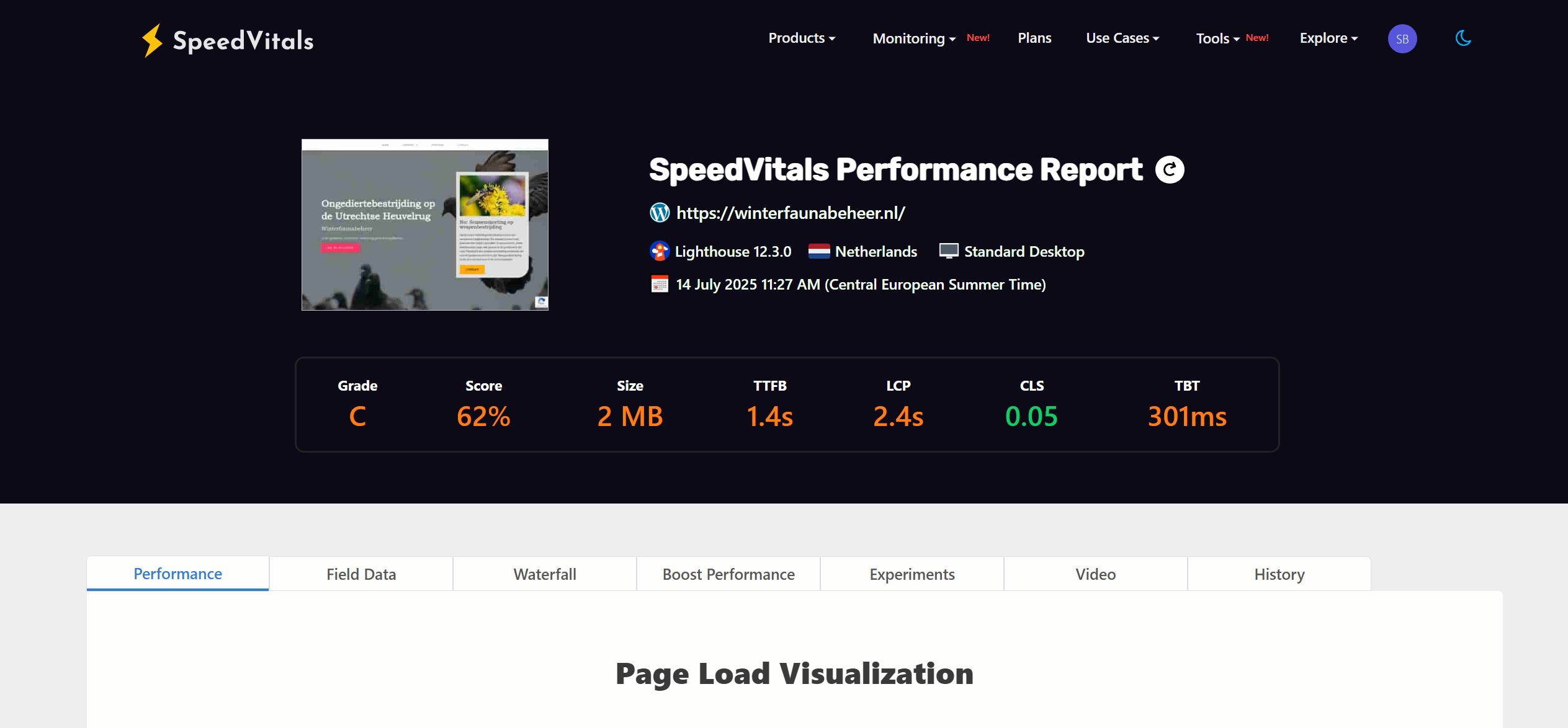Click the Lighthouse icon
The height and width of the screenshot is (728, 1568).
[659, 251]
